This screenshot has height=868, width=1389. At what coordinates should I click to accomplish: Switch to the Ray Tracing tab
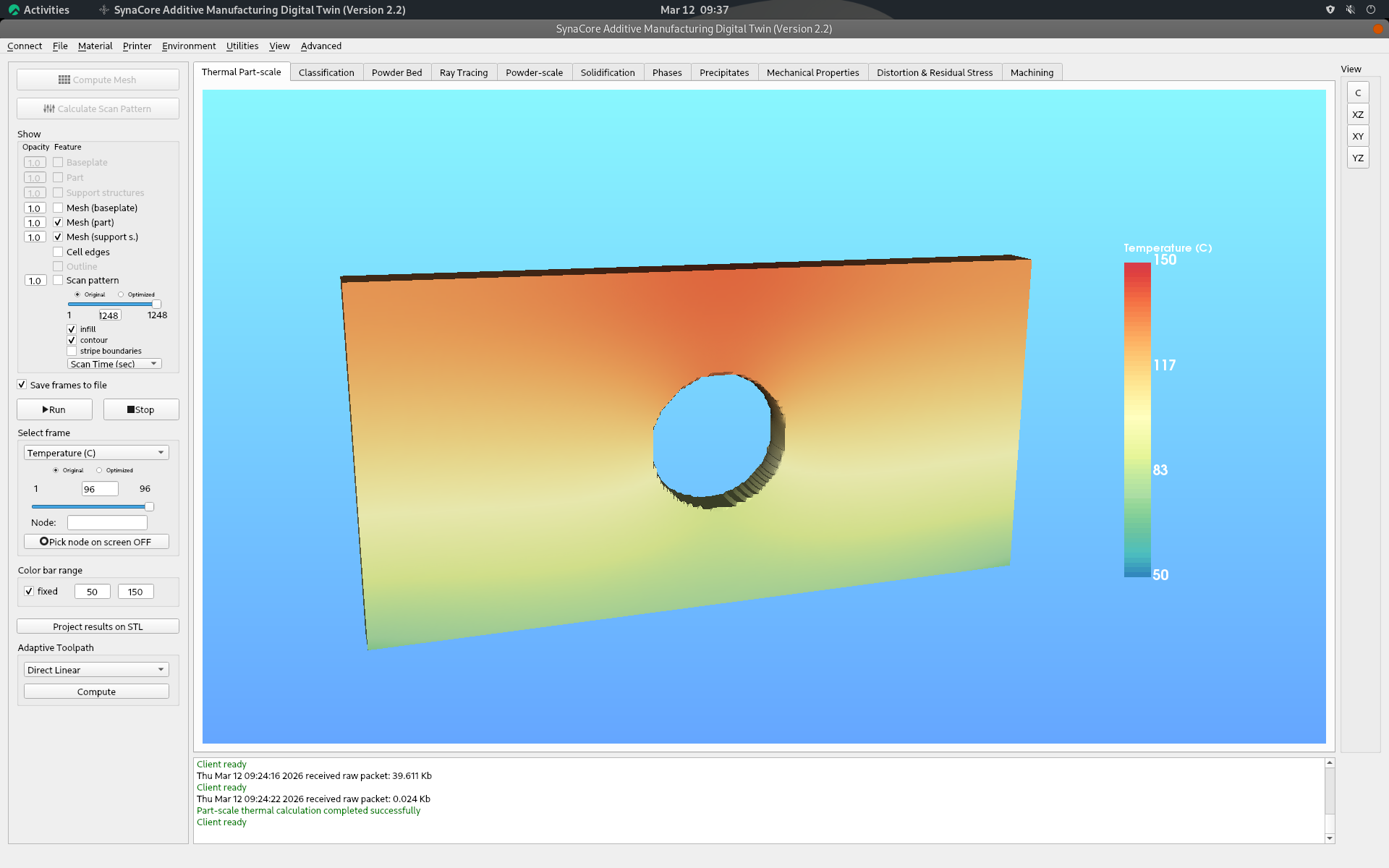(464, 72)
